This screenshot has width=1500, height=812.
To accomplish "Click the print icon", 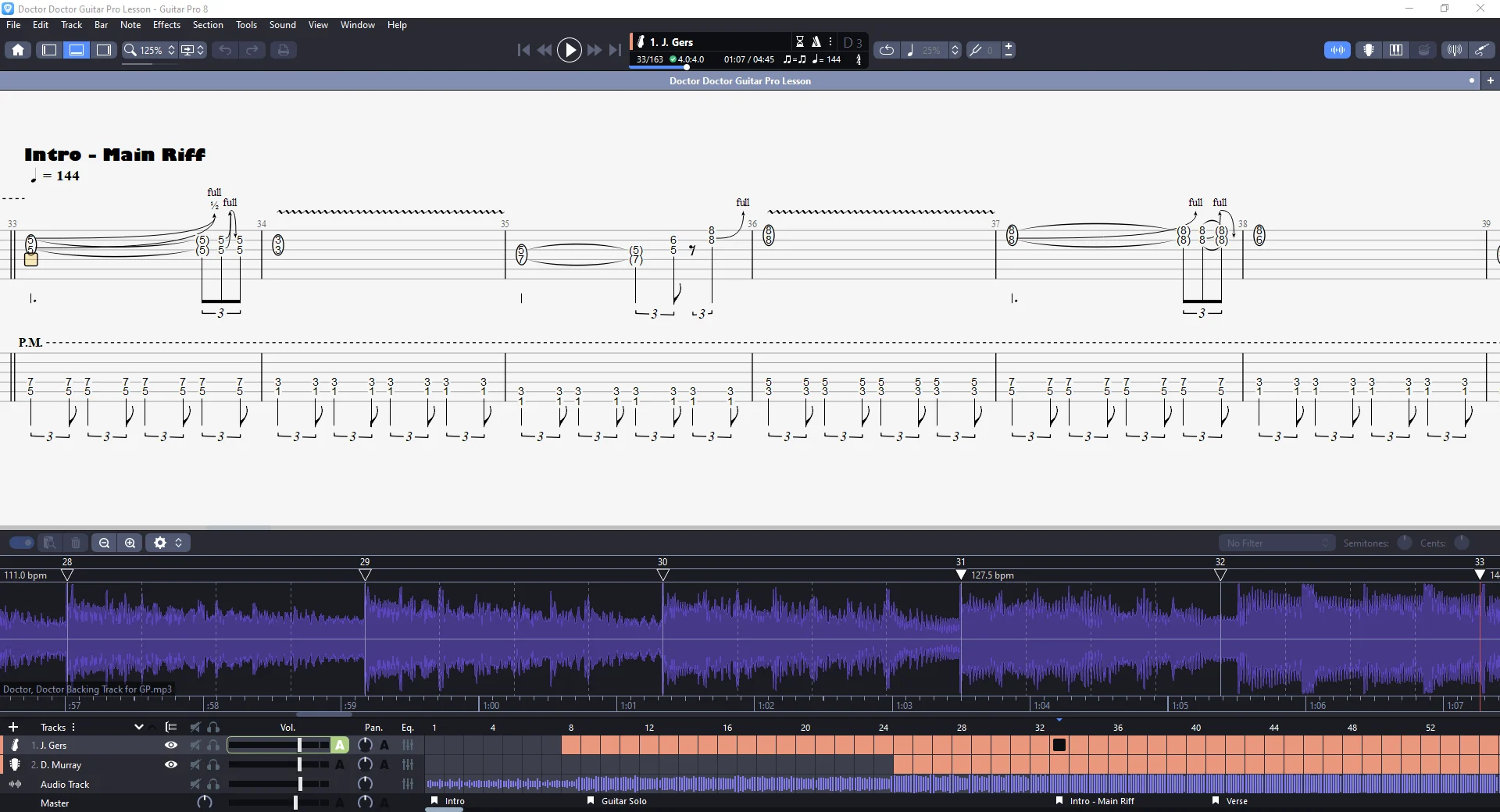I will tap(284, 50).
